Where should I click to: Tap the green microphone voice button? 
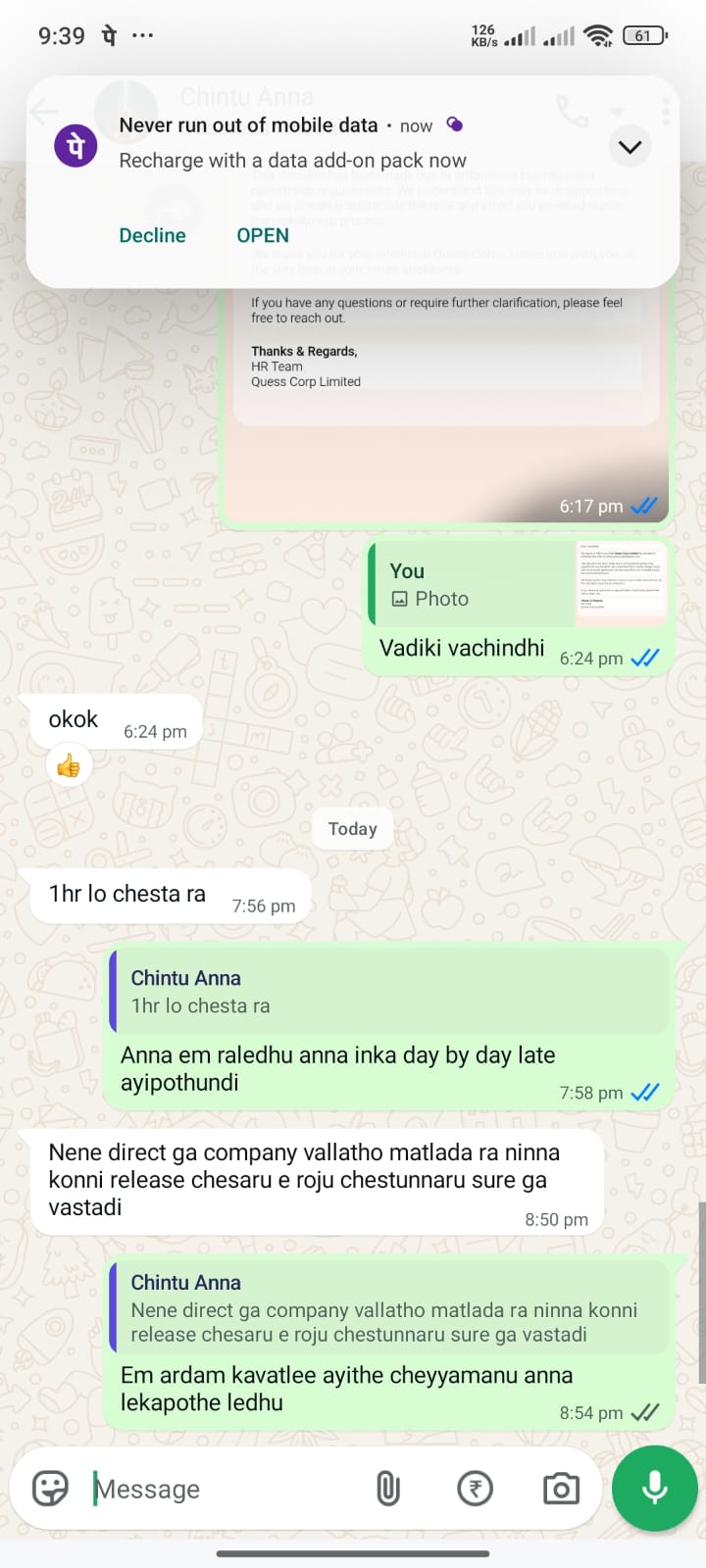click(x=655, y=1488)
